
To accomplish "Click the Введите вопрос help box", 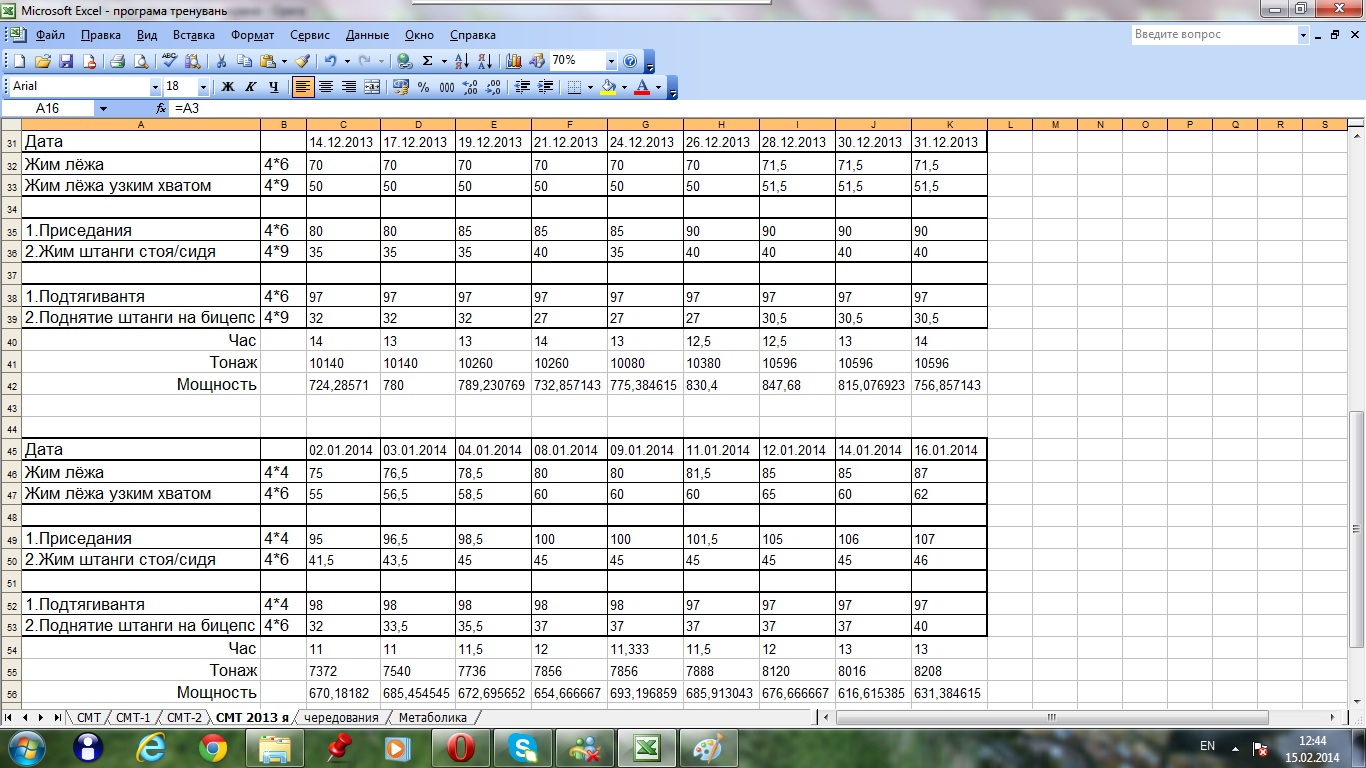I will pyautogui.click(x=1213, y=35).
